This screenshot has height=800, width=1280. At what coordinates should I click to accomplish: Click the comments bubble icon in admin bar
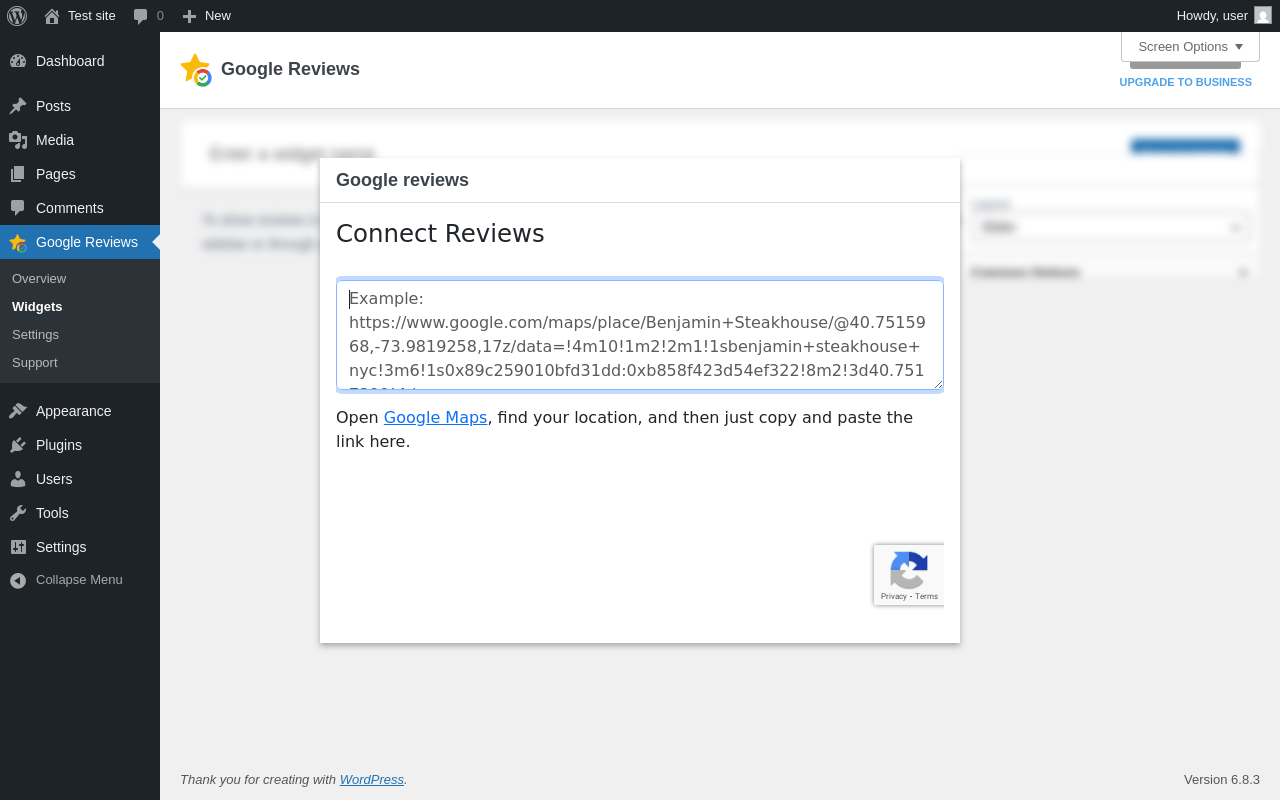(140, 16)
